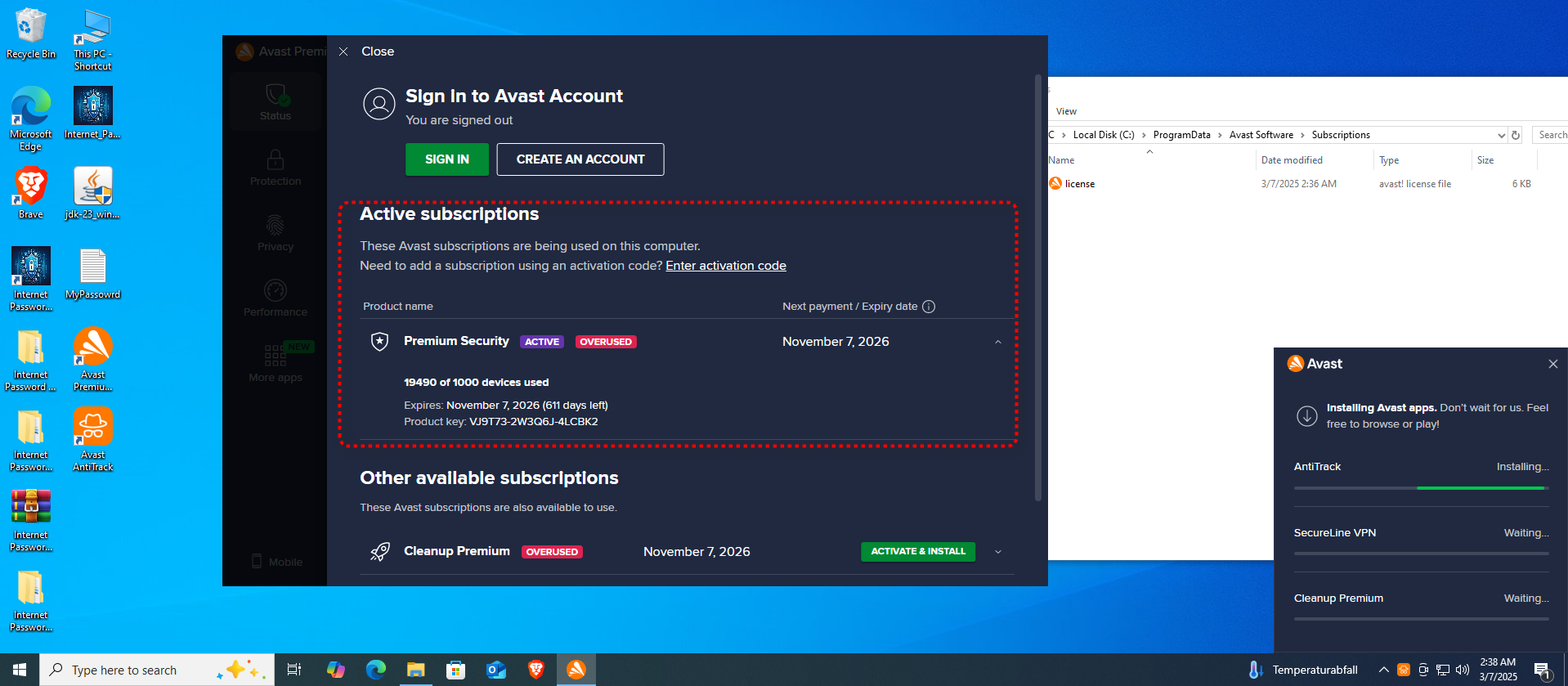Screen dimensions: 1568x686
Task: Click the refresh button in Explorer address bar
Action: click(1516, 135)
